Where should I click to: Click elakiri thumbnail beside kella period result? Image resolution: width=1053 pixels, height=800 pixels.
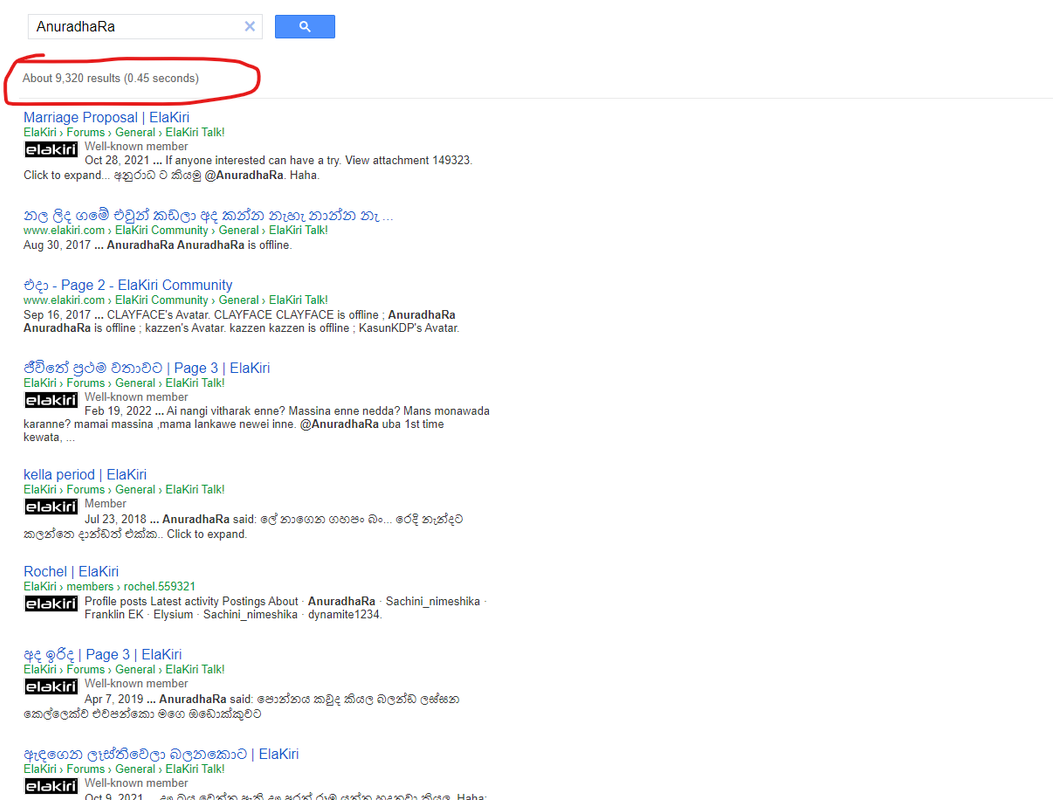51,506
